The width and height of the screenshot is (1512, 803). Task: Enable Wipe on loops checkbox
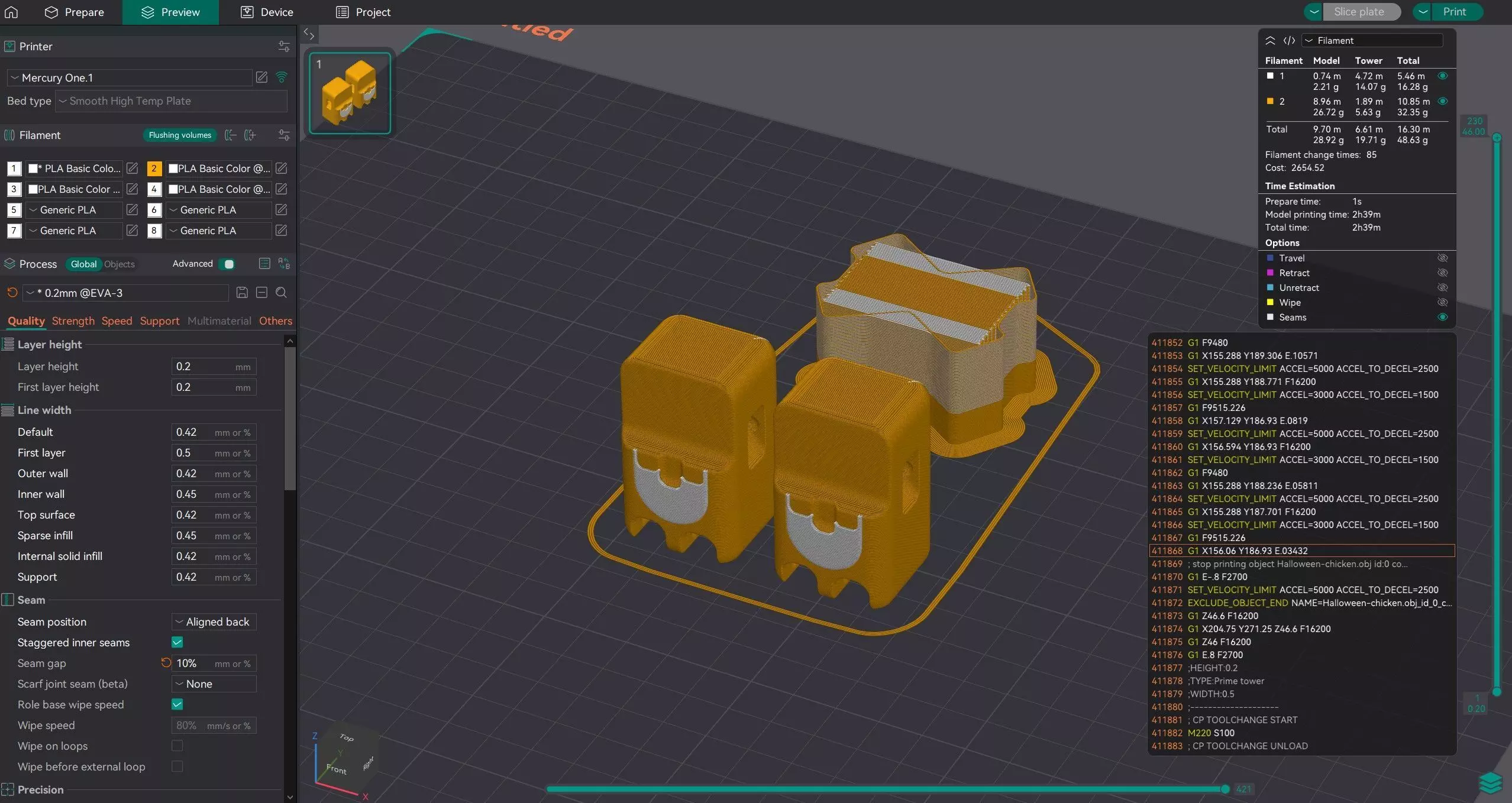pyautogui.click(x=177, y=746)
